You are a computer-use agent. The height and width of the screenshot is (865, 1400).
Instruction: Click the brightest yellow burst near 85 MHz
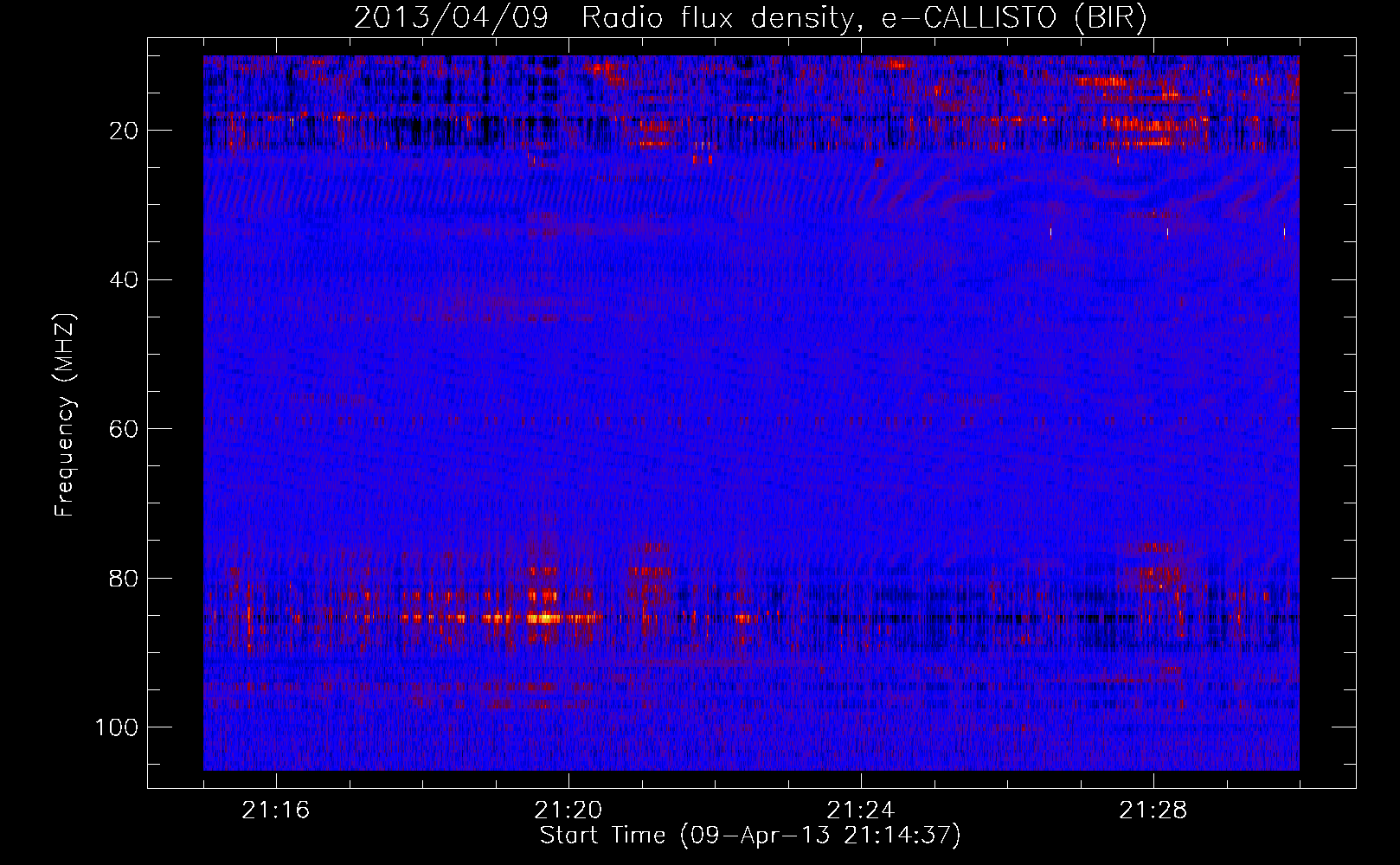(543, 618)
